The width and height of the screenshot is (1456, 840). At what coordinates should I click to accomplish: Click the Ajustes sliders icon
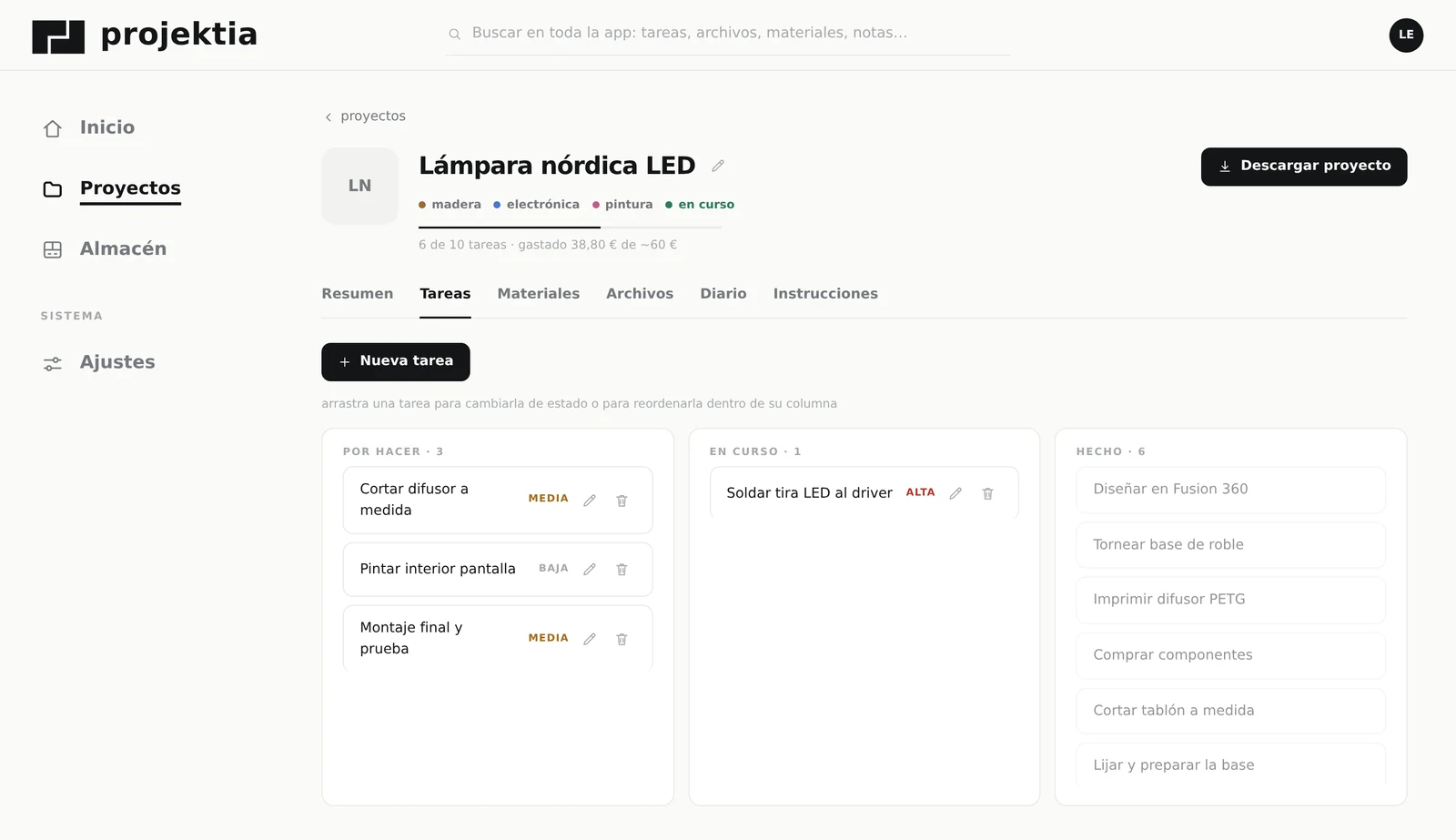(53, 363)
